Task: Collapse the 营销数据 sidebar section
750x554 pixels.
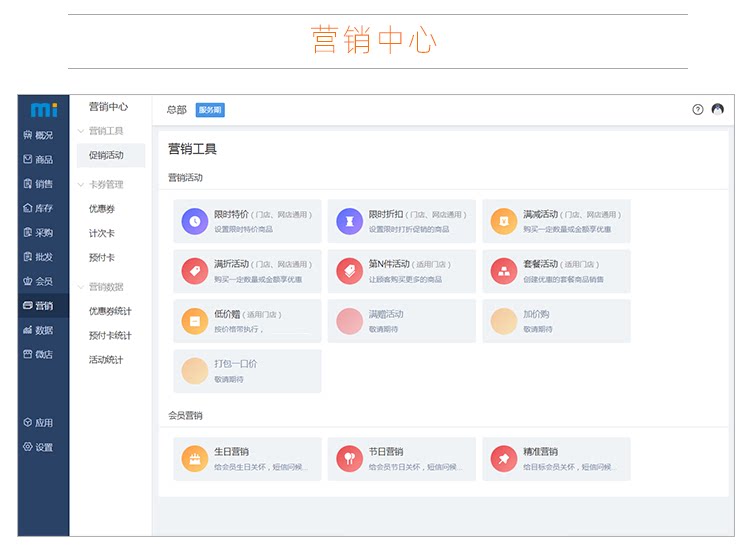Action: (81, 287)
